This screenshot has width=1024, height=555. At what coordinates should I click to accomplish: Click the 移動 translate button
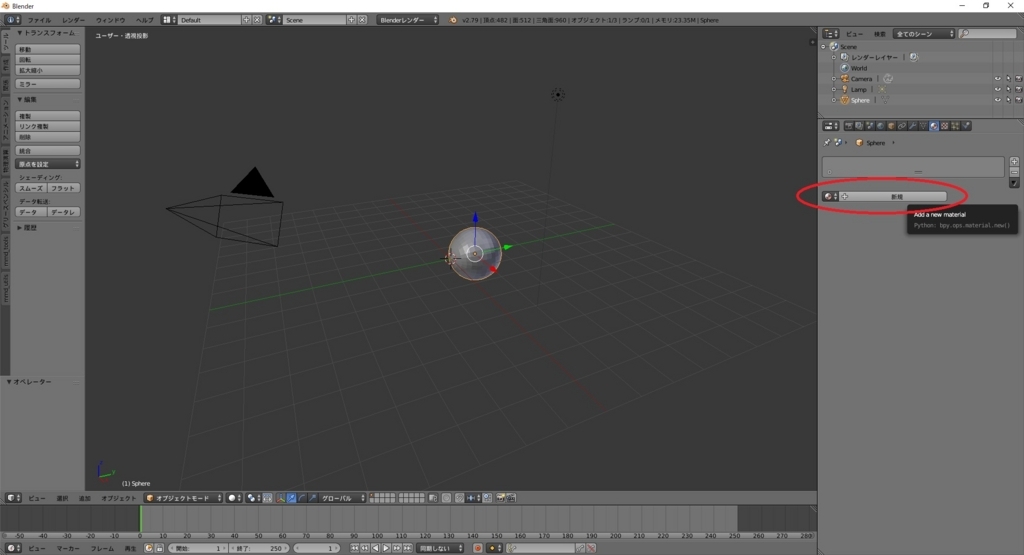click(48, 49)
